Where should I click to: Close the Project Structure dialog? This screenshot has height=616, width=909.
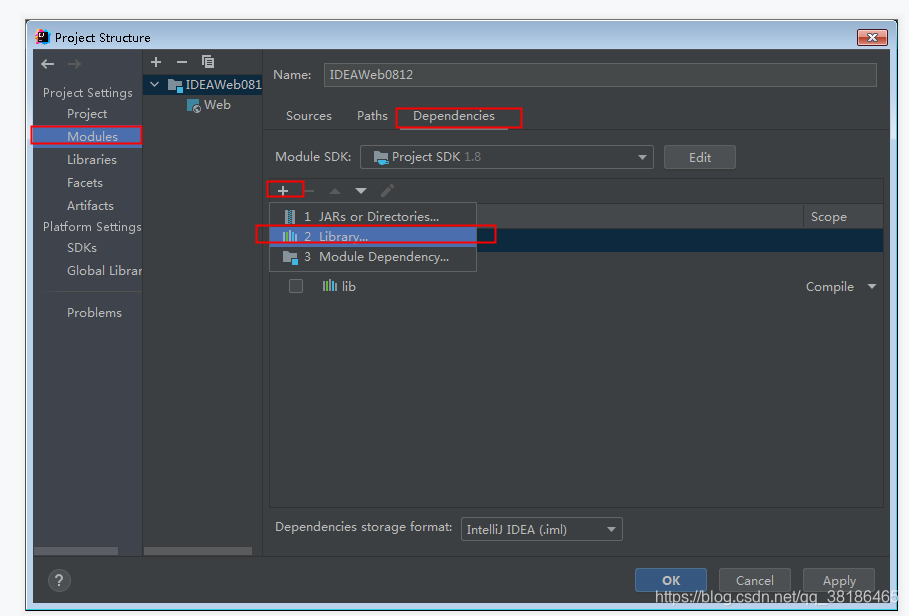coord(872,37)
